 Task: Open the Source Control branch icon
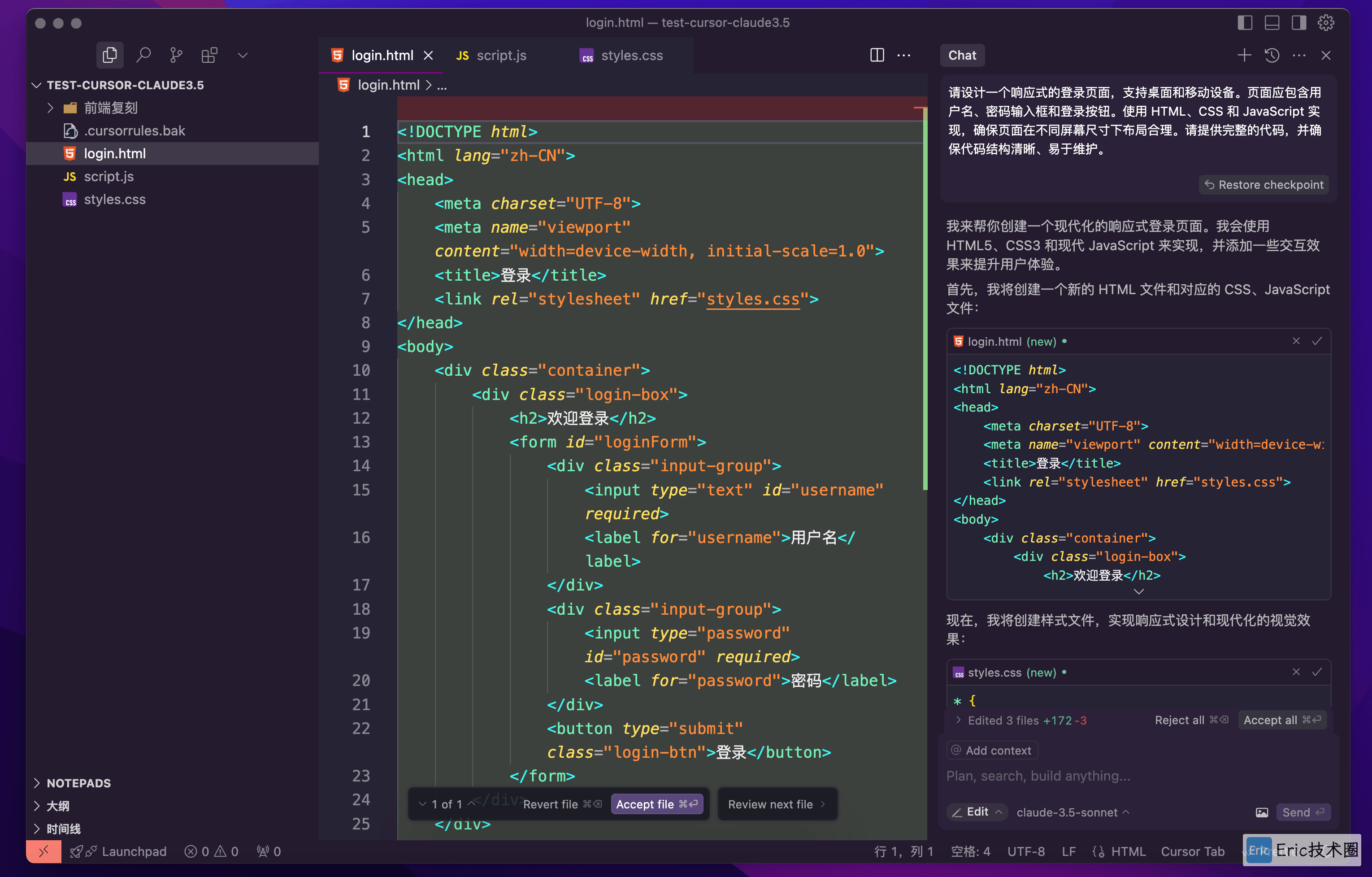[176, 55]
